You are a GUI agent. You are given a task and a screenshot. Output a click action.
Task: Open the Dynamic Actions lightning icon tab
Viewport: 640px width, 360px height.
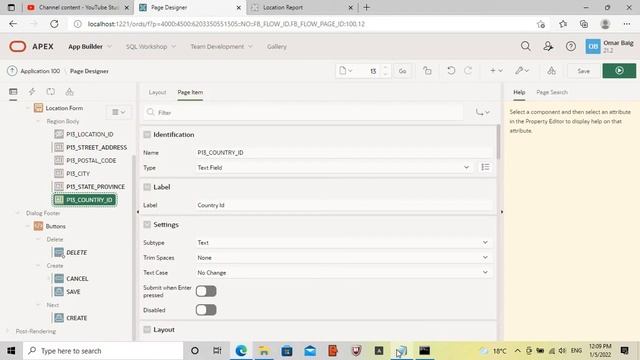pyautogui.click(x=32, y=92)
